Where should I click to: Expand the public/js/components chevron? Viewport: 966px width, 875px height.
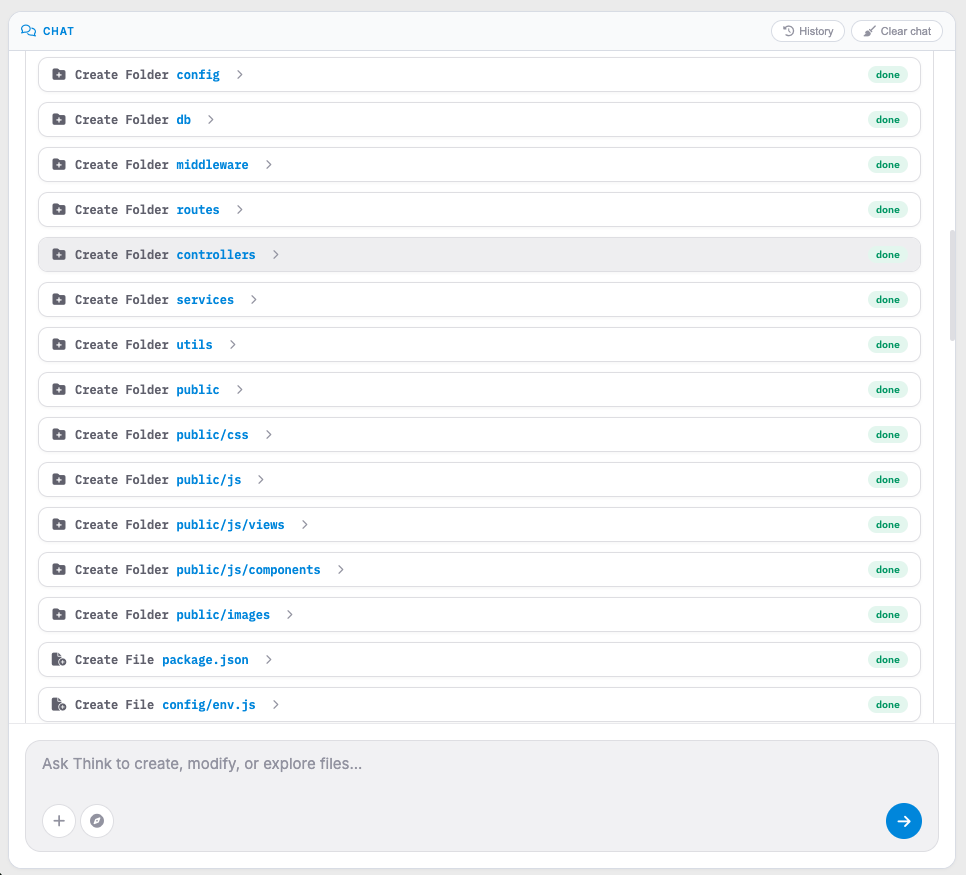coord(341,569)
